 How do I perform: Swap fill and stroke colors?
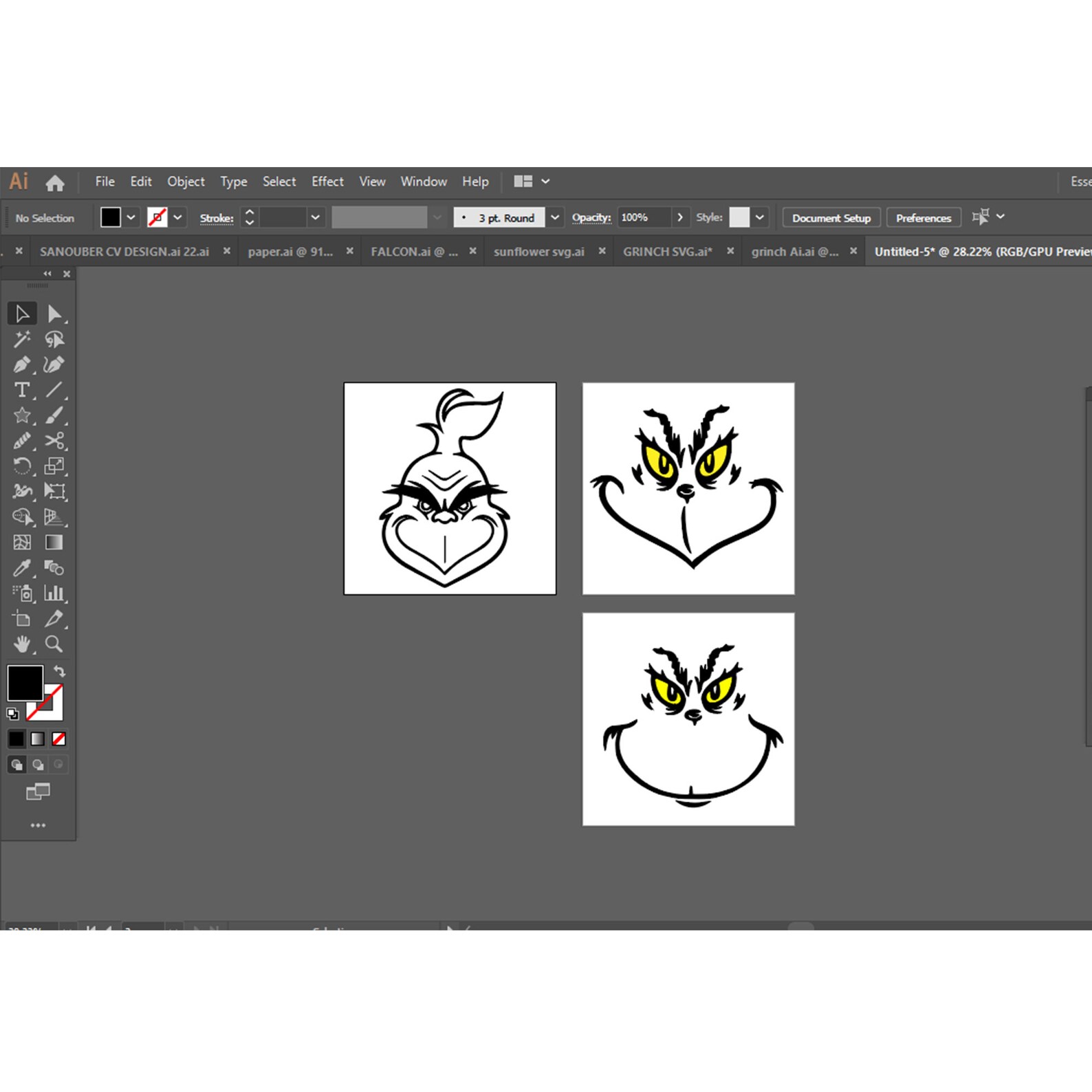[60, 671]
